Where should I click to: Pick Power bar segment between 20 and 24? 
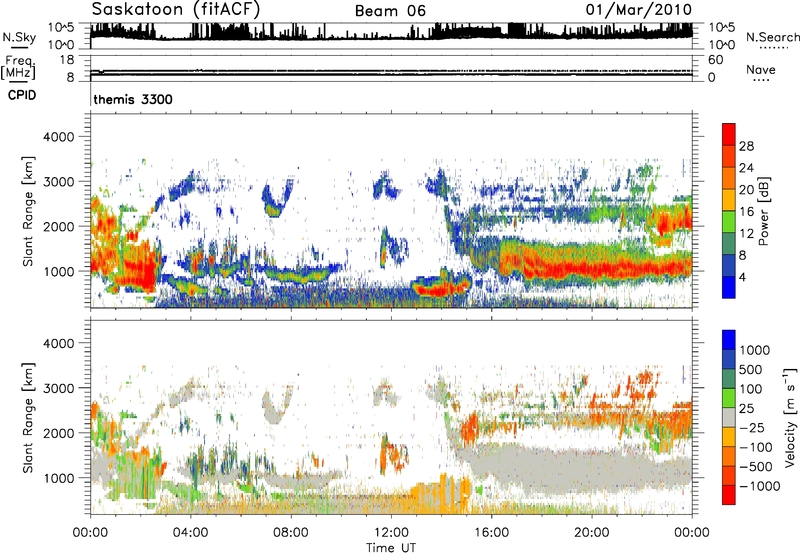[x=729, y=179]
